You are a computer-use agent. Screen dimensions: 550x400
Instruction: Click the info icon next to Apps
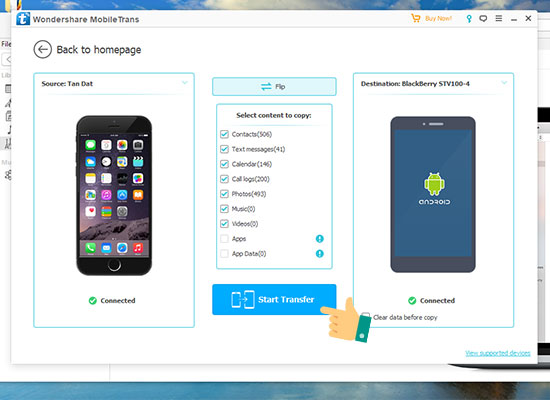pyautogui.click(x=320, y=239)
